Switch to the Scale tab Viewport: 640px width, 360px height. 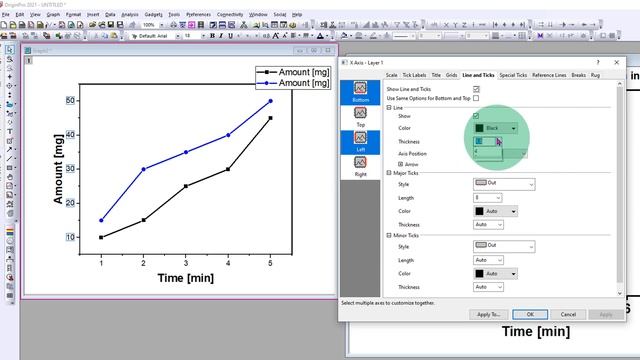click(391, 75)
